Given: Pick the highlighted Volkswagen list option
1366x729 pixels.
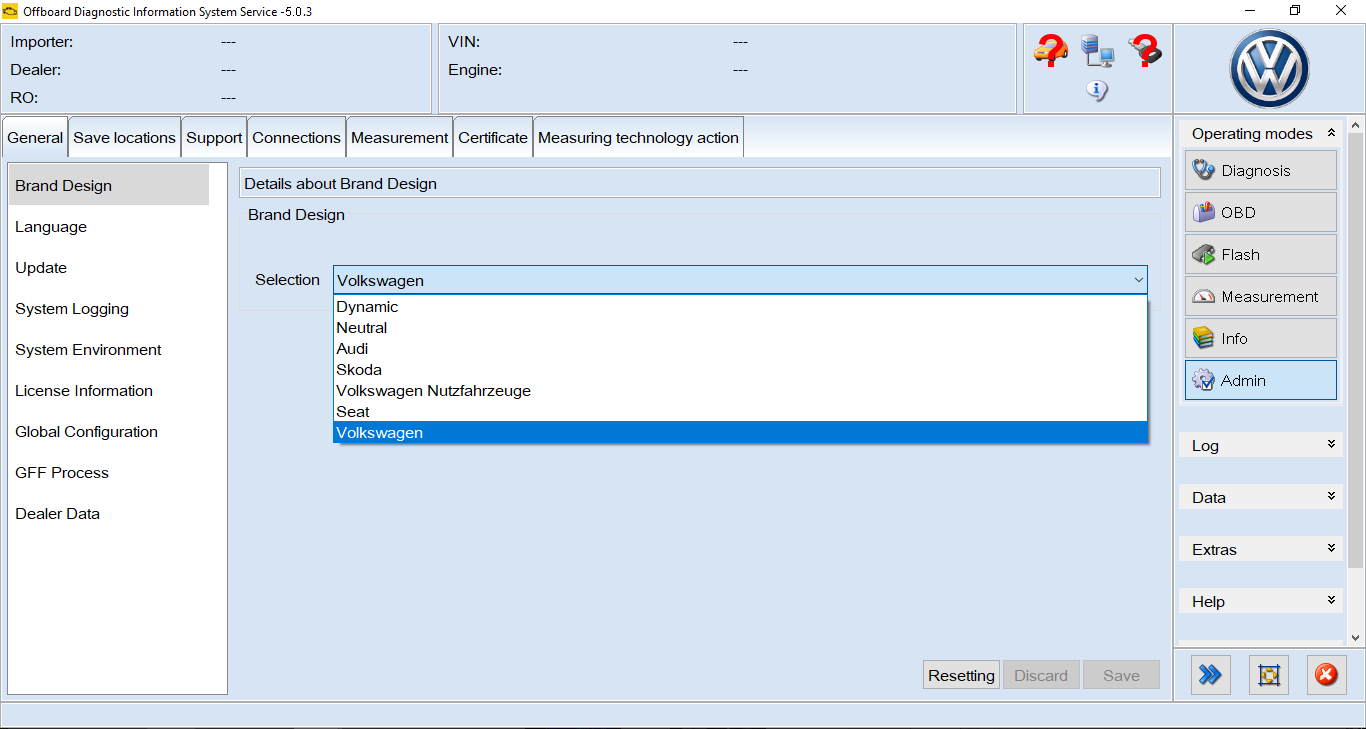Looking at the screenshot, I should [x=740, y=433].
